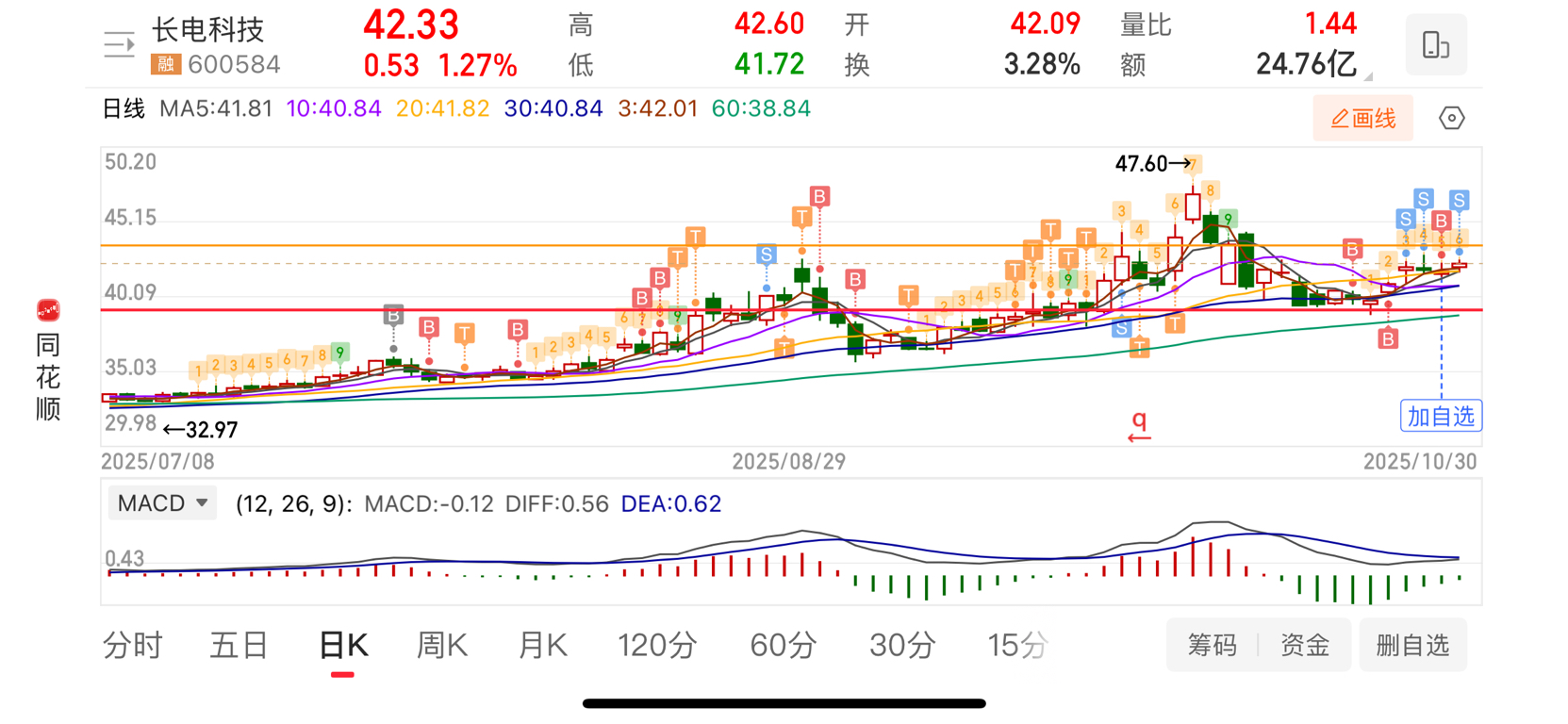Tap the margin trading 融 badge
Viewport: 1568px width, 724px height.
point(165,64)
